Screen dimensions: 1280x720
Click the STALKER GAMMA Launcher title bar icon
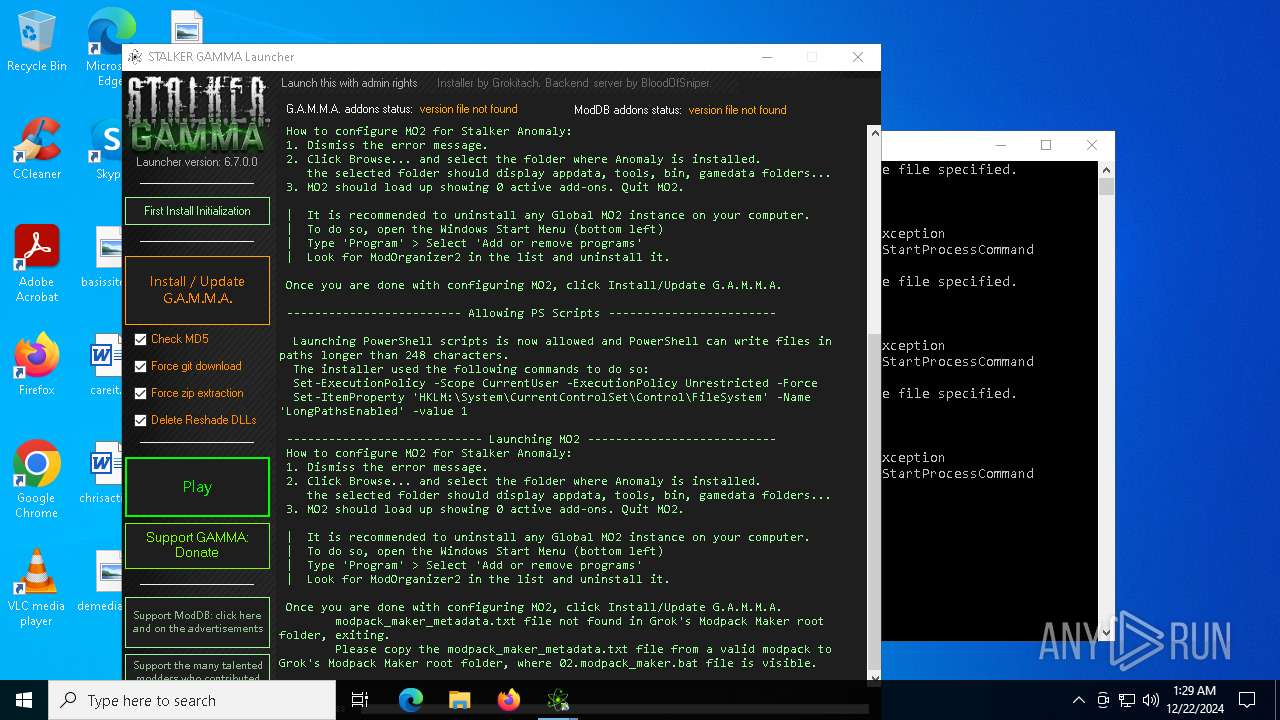coord(135,57)
